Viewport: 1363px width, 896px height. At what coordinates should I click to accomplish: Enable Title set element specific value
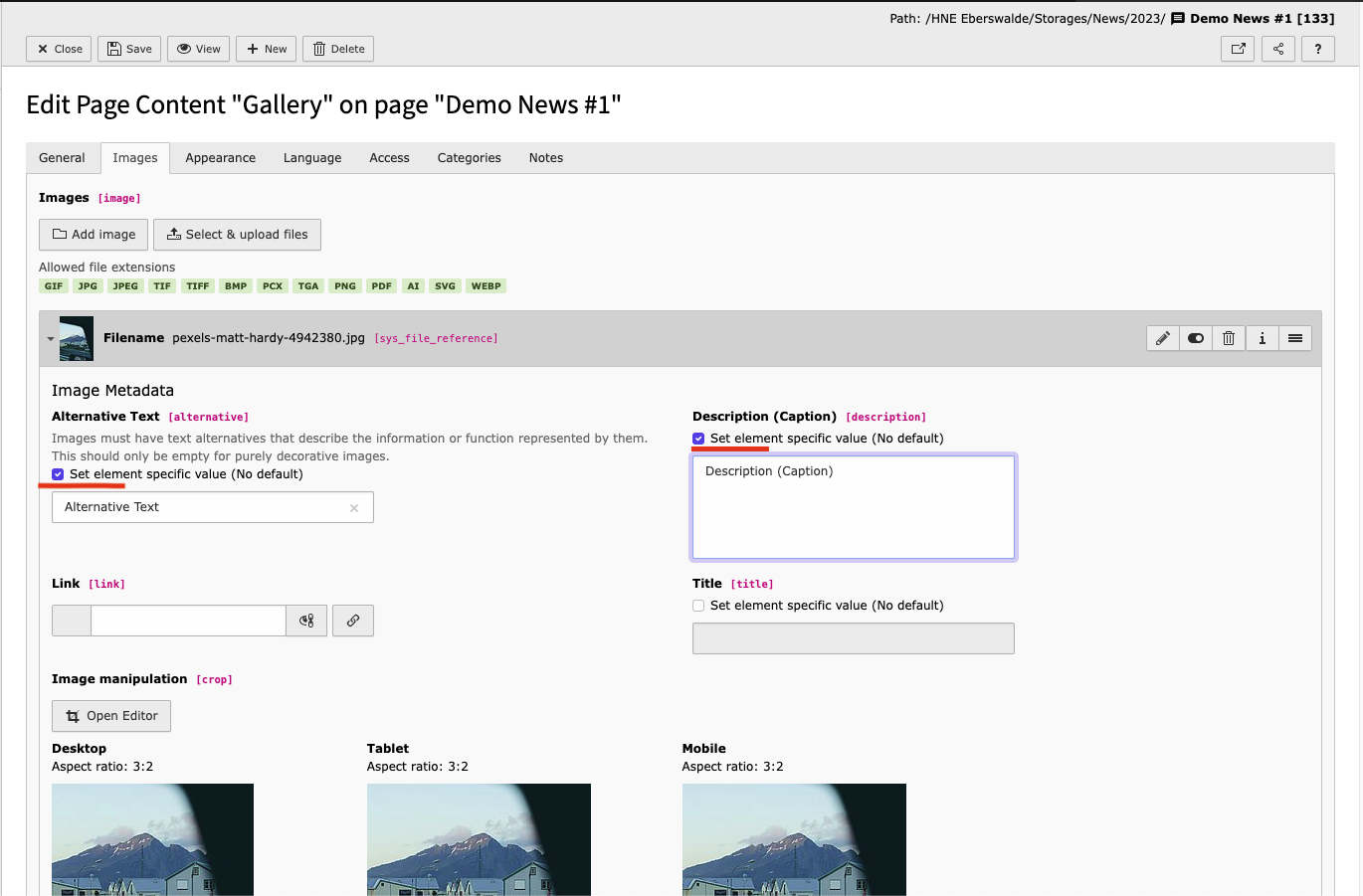point(698,606)
